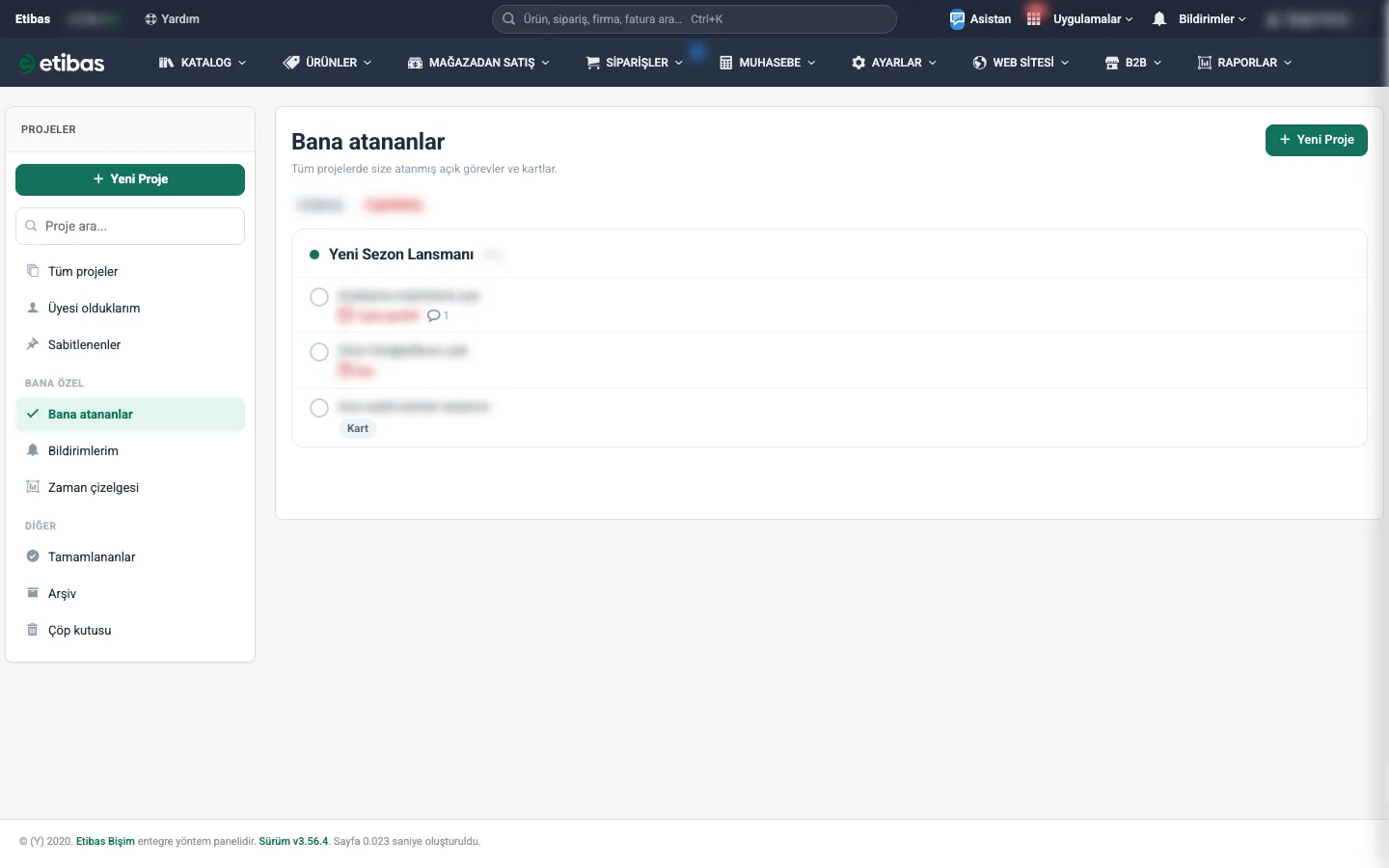Click the etibas logo
The image size is (1389, 868).
point(62,63)
